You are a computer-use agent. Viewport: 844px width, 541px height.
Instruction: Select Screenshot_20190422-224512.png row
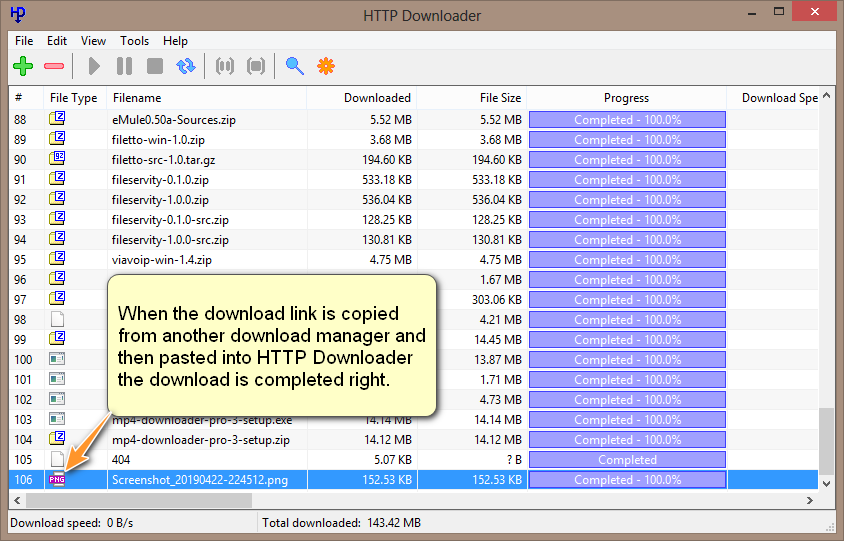[x=413, y=480]
